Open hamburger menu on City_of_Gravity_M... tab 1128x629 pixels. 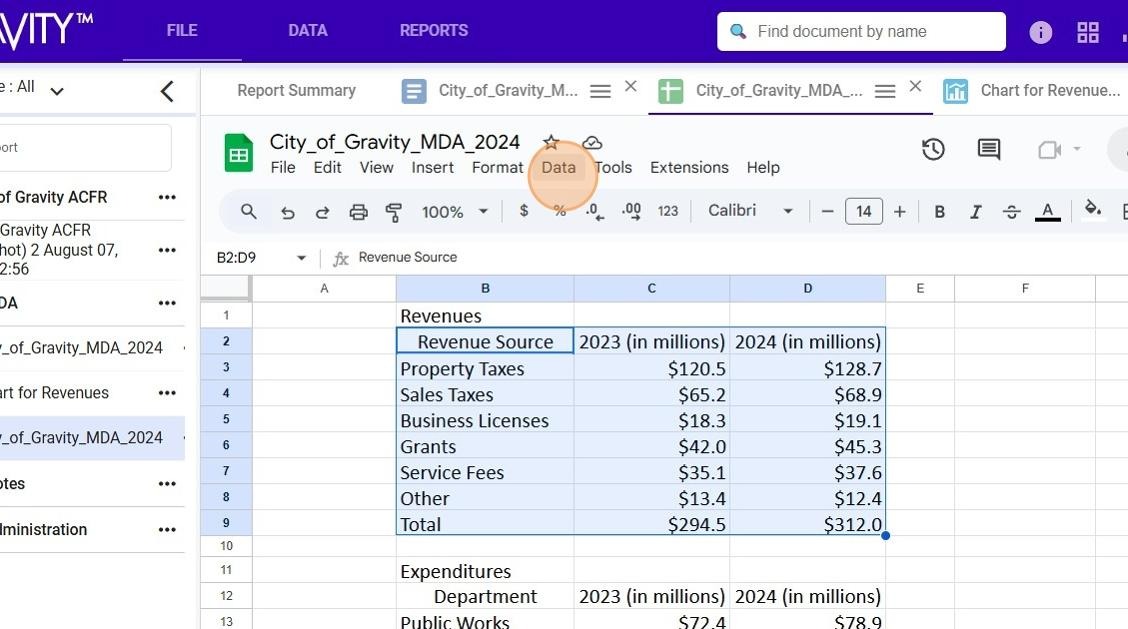600,91
